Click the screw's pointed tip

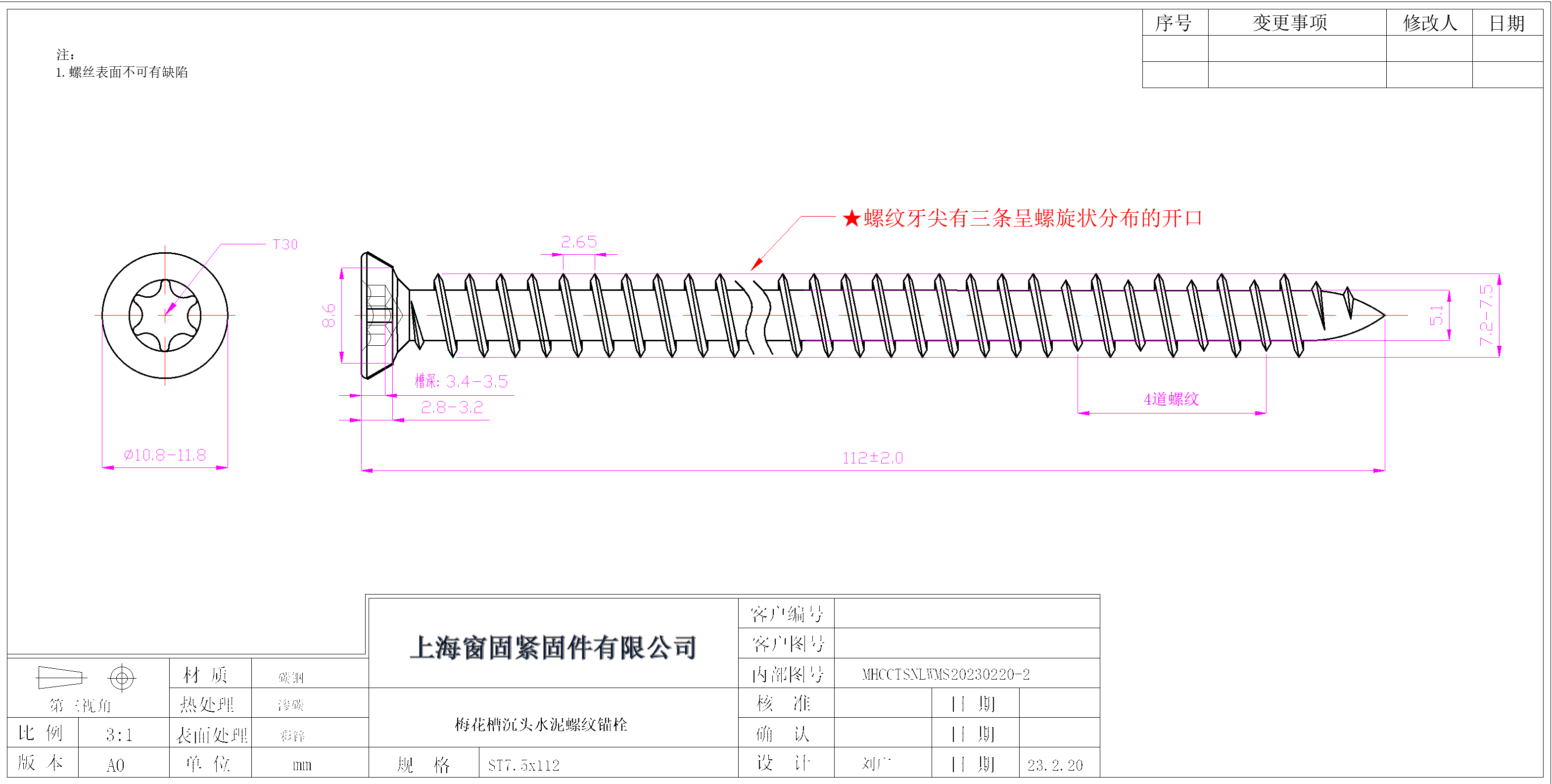click(1380, 315)
